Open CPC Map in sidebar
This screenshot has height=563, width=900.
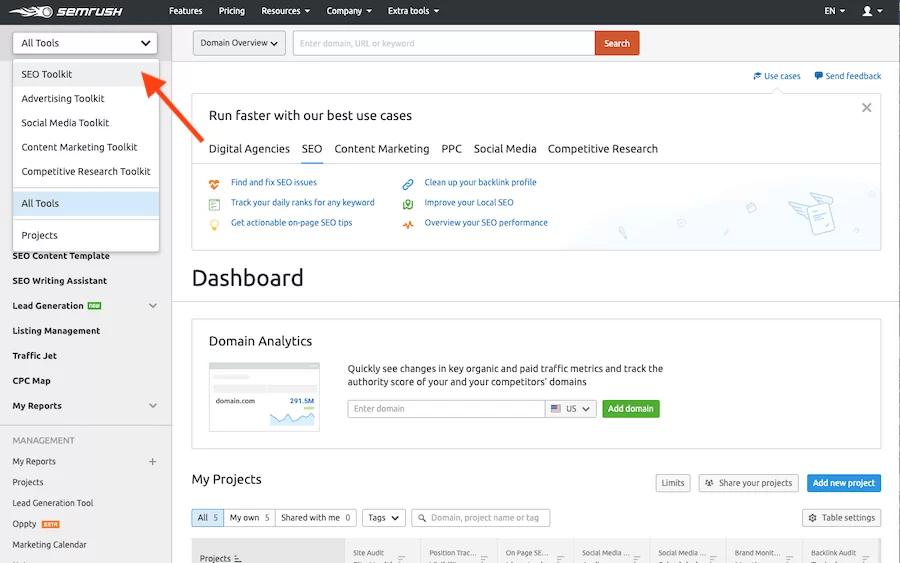point(32,380)
